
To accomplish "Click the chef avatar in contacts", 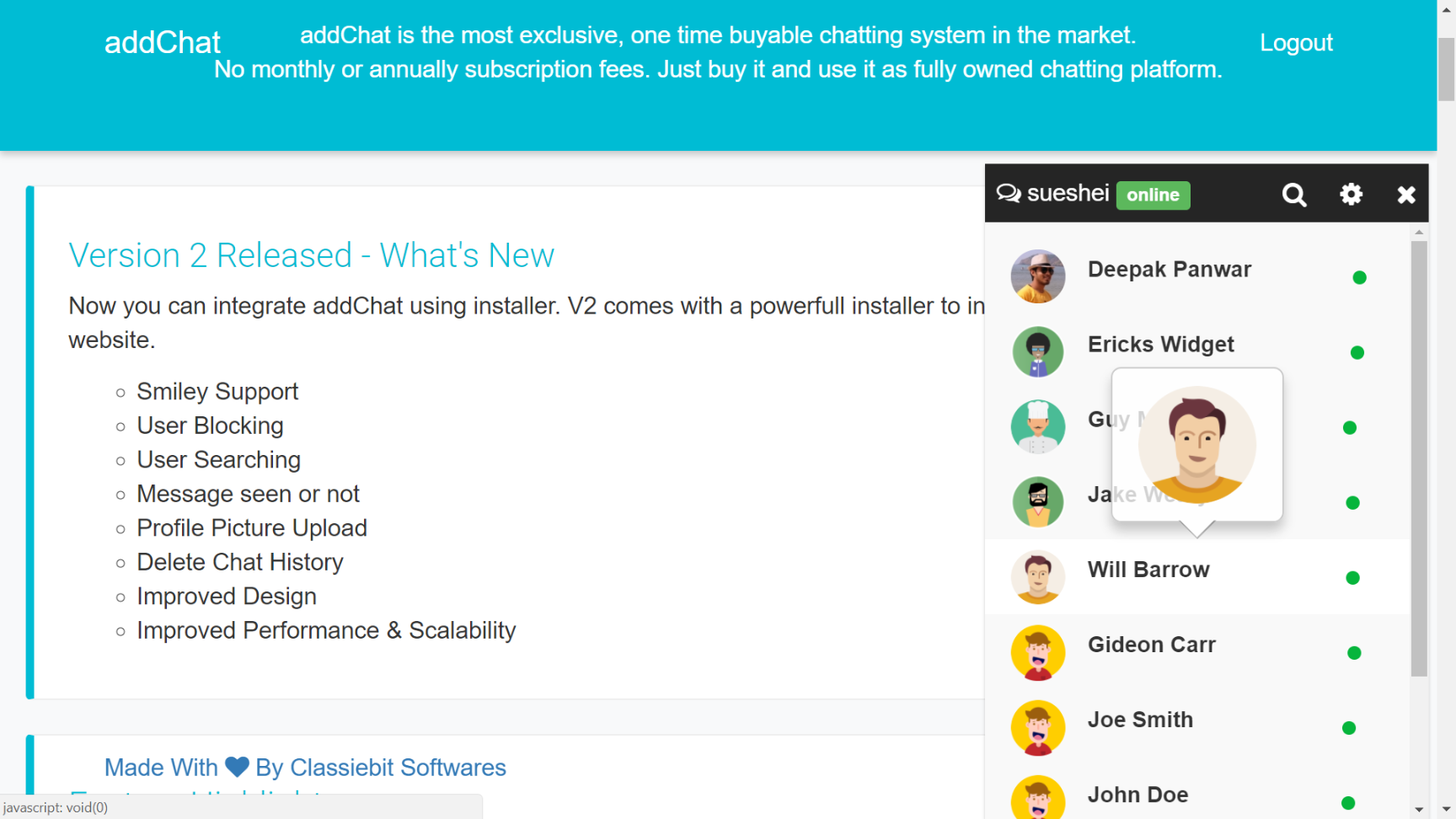I will tap(1038, 426).
